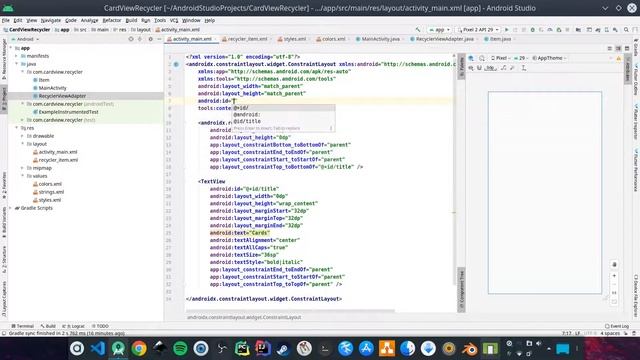
Task: Select recycler_item.xml in layout folder
Action: [58, 160]
